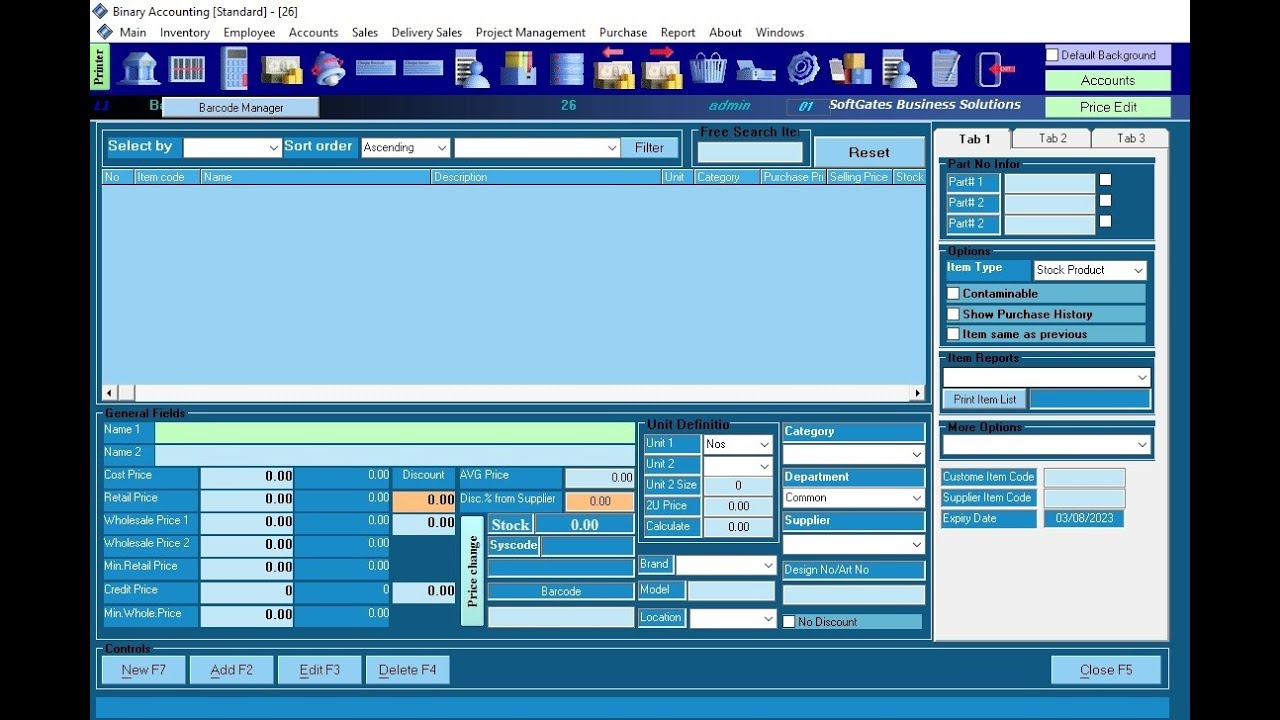Click the colored boxes packages icon
This screenshot has width=1280, height=720.
[x=851, y=68]
